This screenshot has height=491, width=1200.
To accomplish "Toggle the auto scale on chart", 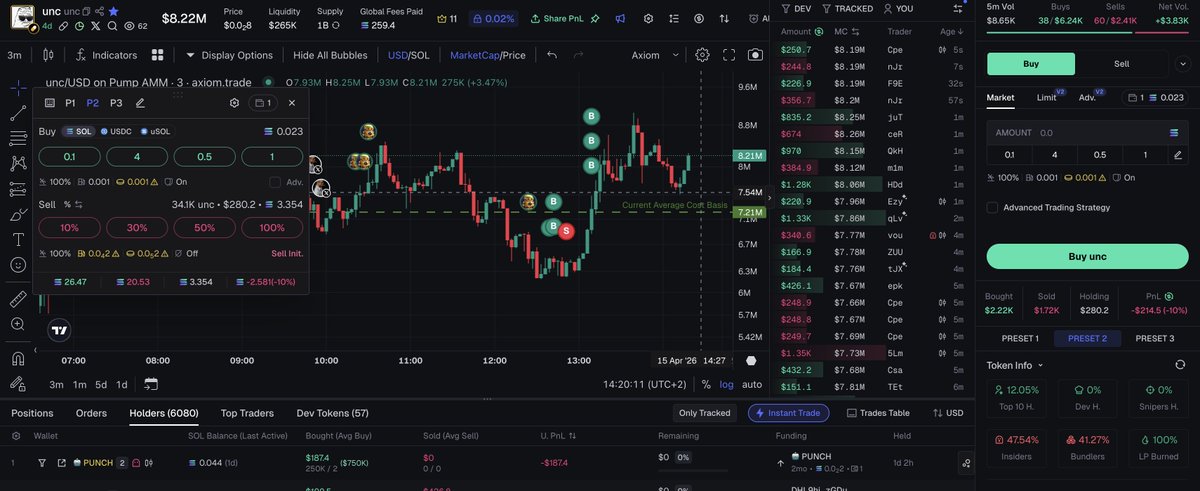I will pyautogui.click(x=752, y=384).
